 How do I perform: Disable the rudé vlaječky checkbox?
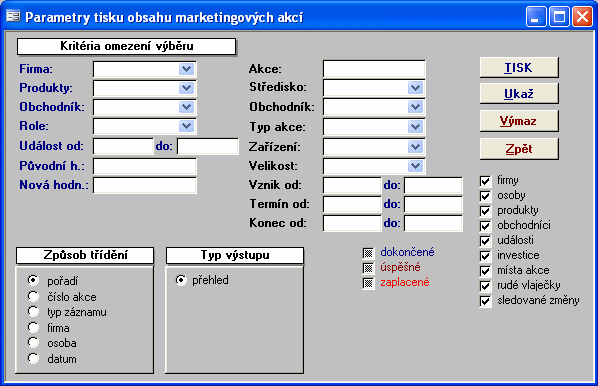click(485, 286)
